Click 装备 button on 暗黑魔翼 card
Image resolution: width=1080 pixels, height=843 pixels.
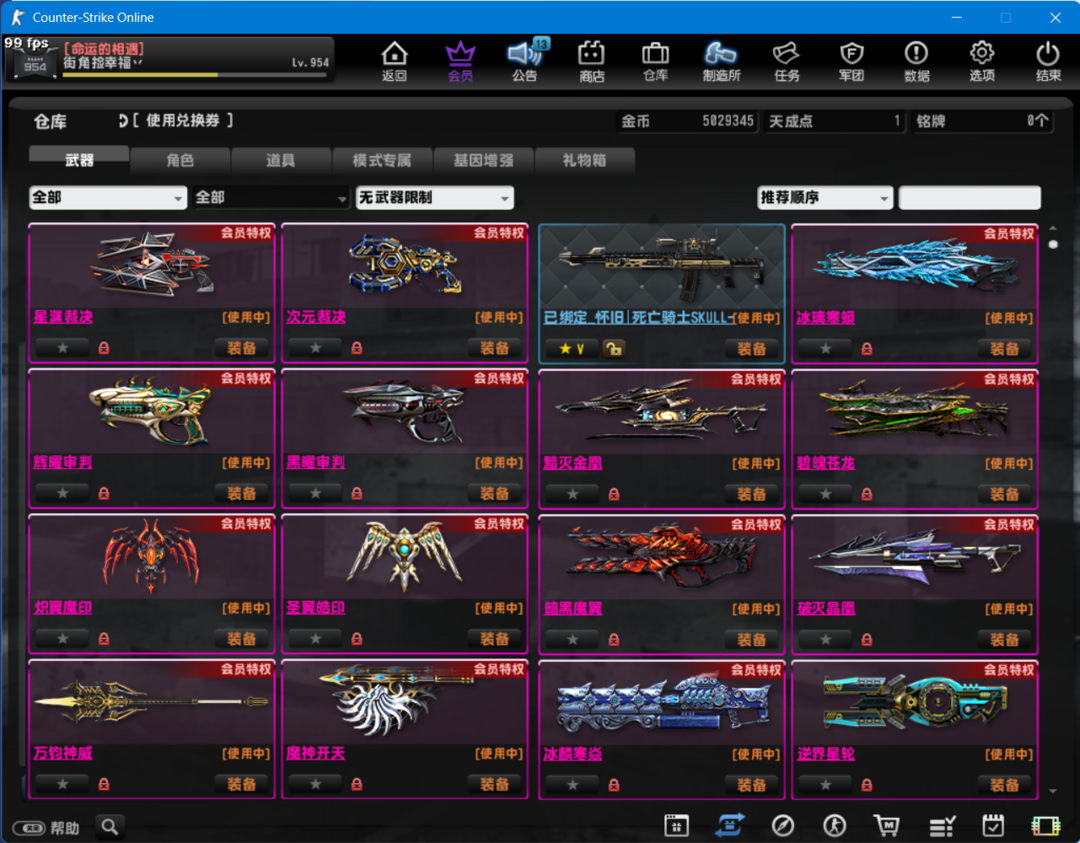(x=751, y=640)
